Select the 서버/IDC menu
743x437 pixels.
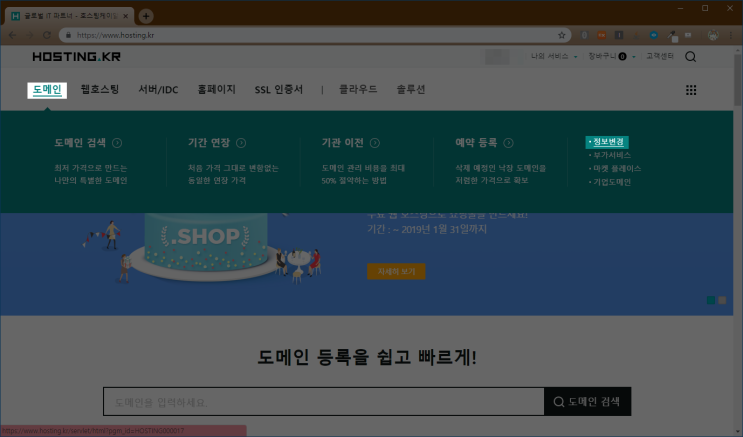158,90
